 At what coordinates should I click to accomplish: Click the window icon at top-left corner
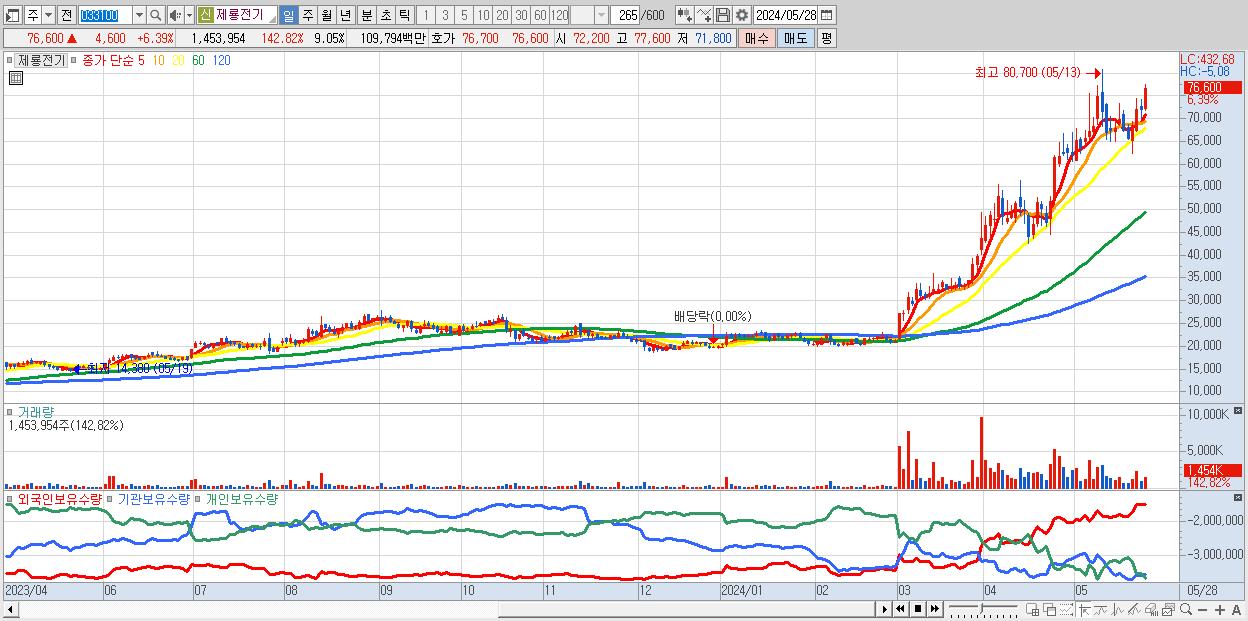(x=13, y=15)
